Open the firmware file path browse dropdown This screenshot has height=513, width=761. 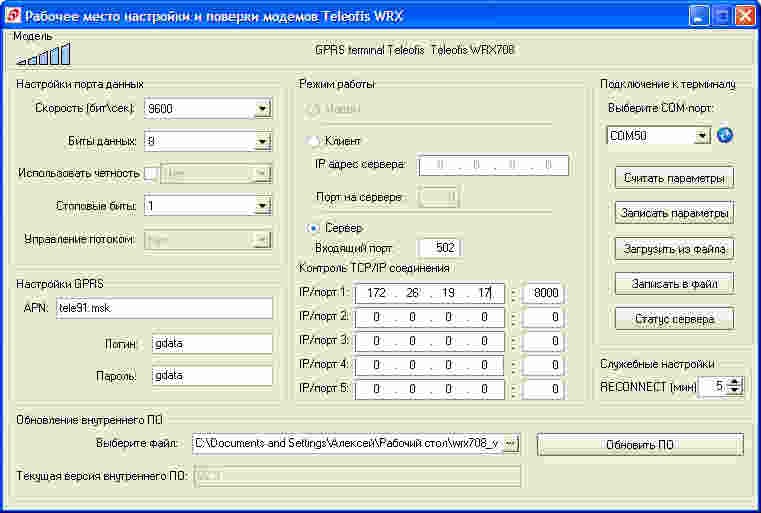click(x=510, y=444)
